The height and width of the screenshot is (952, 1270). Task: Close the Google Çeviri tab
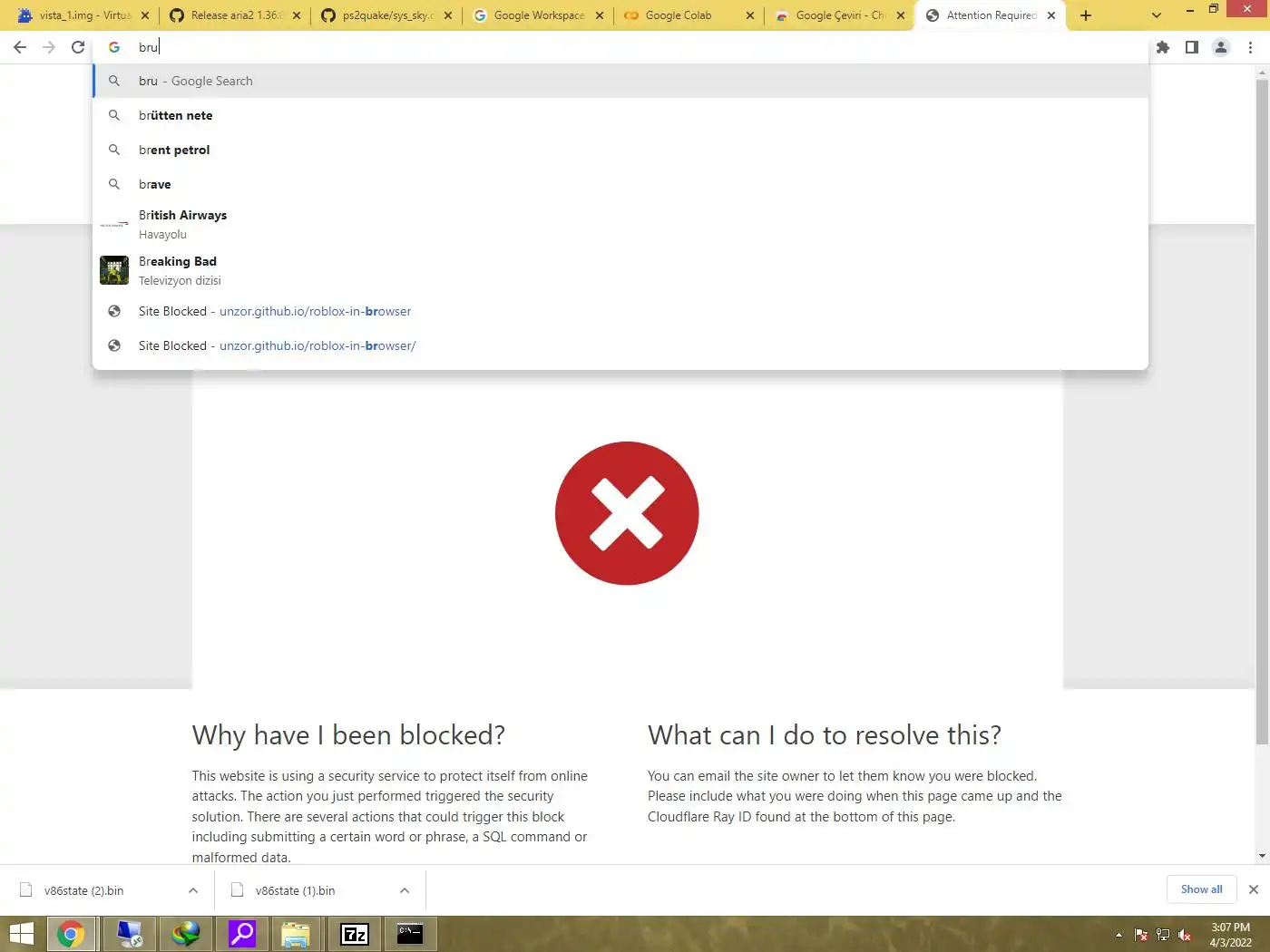click(901, 15)
